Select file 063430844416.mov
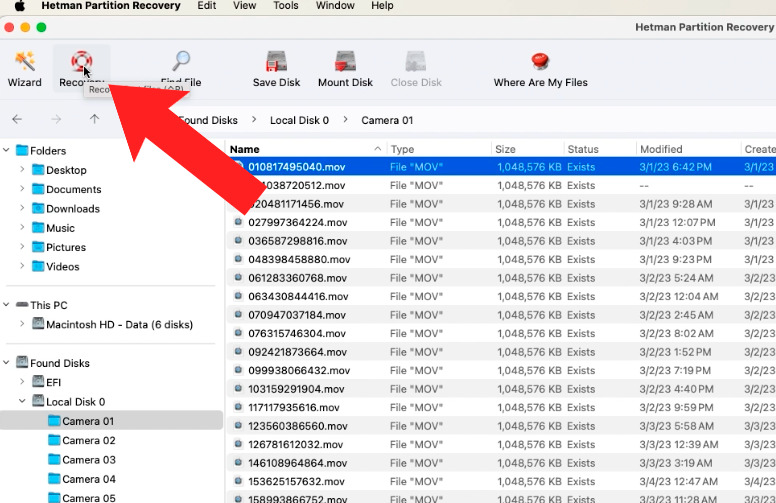Image resolution: width=776 pixels, height=503 pixels. click(x=501, y=297)
